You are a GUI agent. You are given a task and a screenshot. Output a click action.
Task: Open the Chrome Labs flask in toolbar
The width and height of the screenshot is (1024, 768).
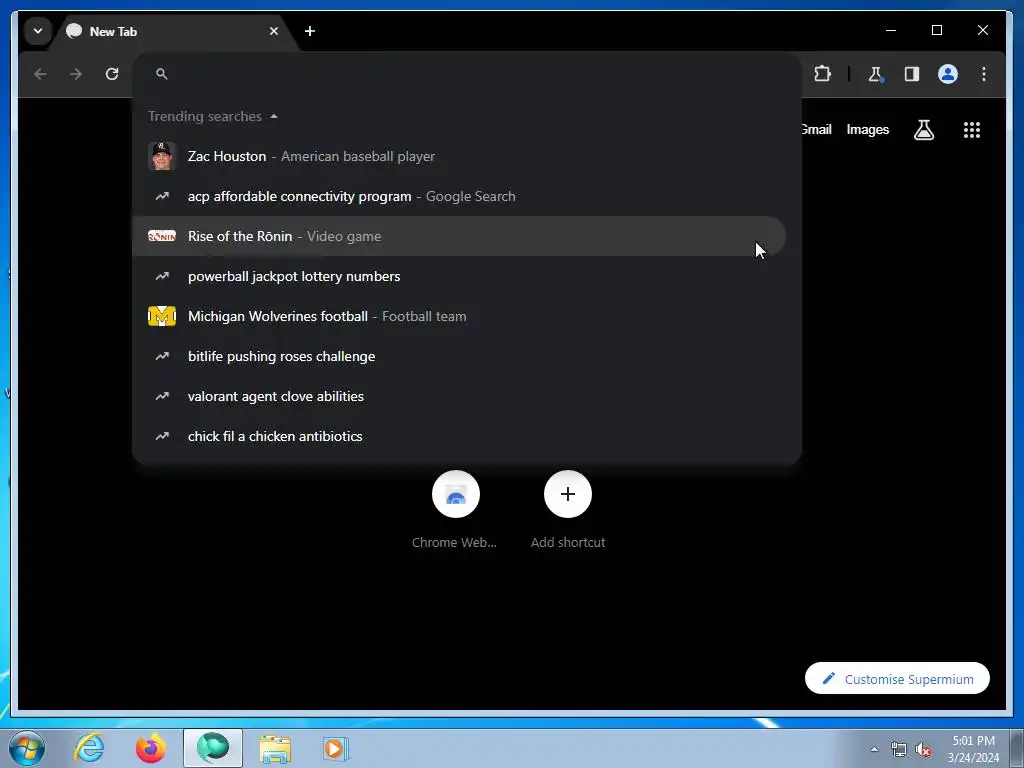click(876, 74)
